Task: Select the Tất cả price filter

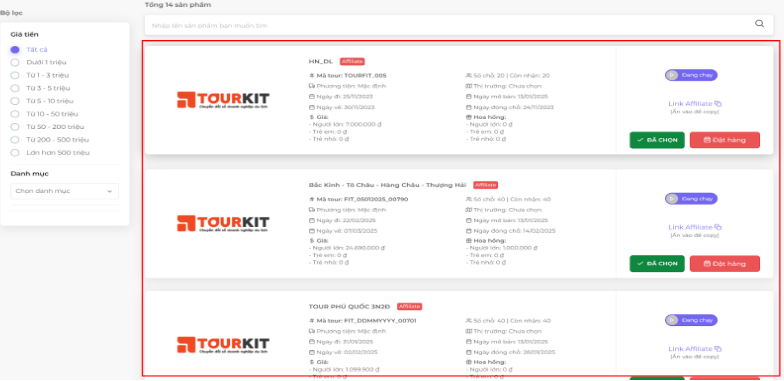Action: click(x=15, y=50)
